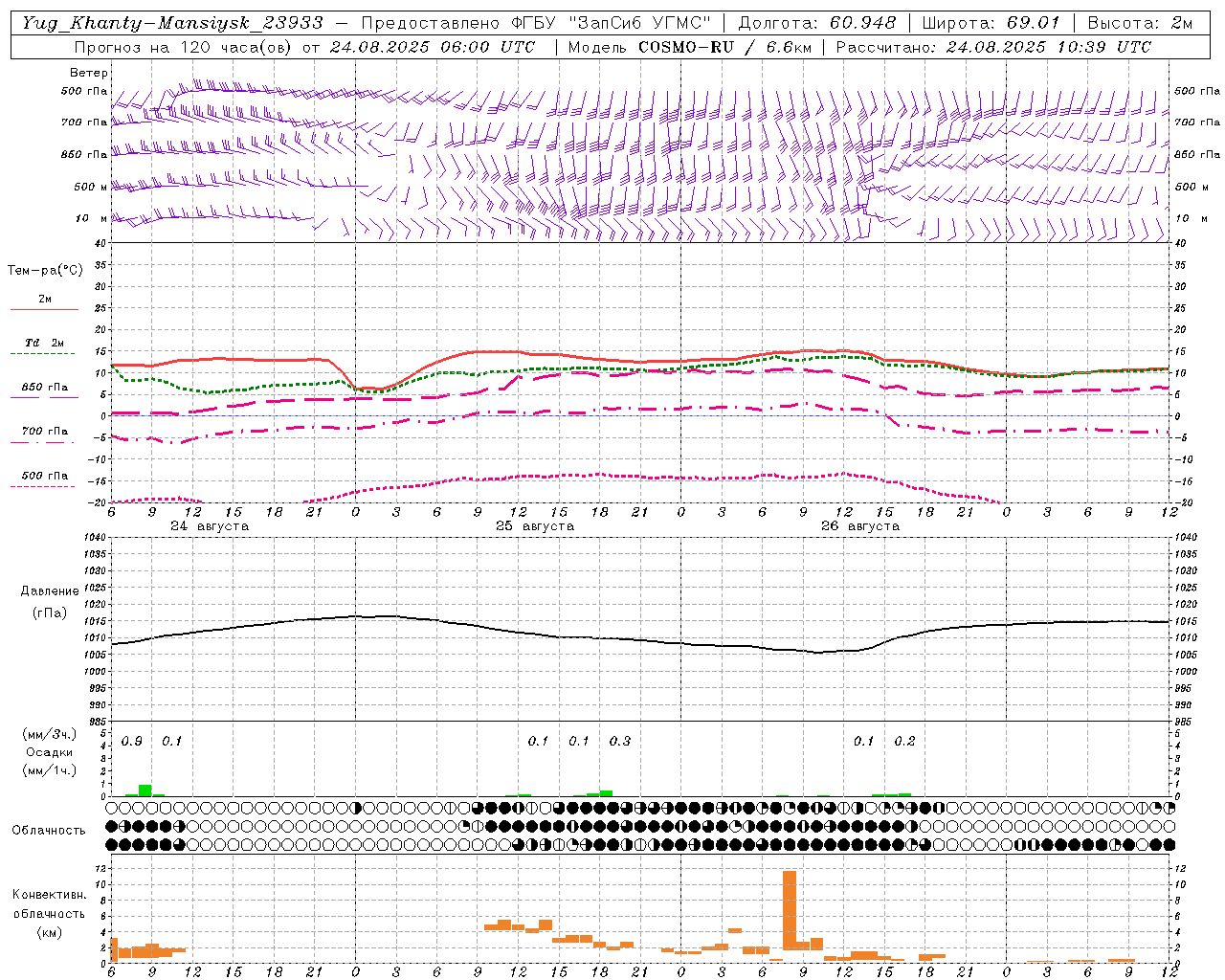Click the 25 августа date label
The image size is (1225, 980).
coord(535,526)
